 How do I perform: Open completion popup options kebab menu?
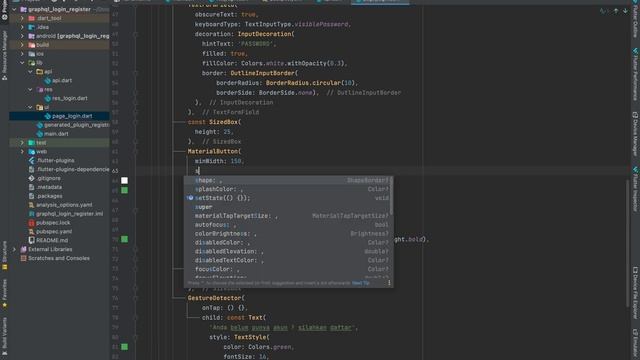pyautogui.click(x=389, y=282)
